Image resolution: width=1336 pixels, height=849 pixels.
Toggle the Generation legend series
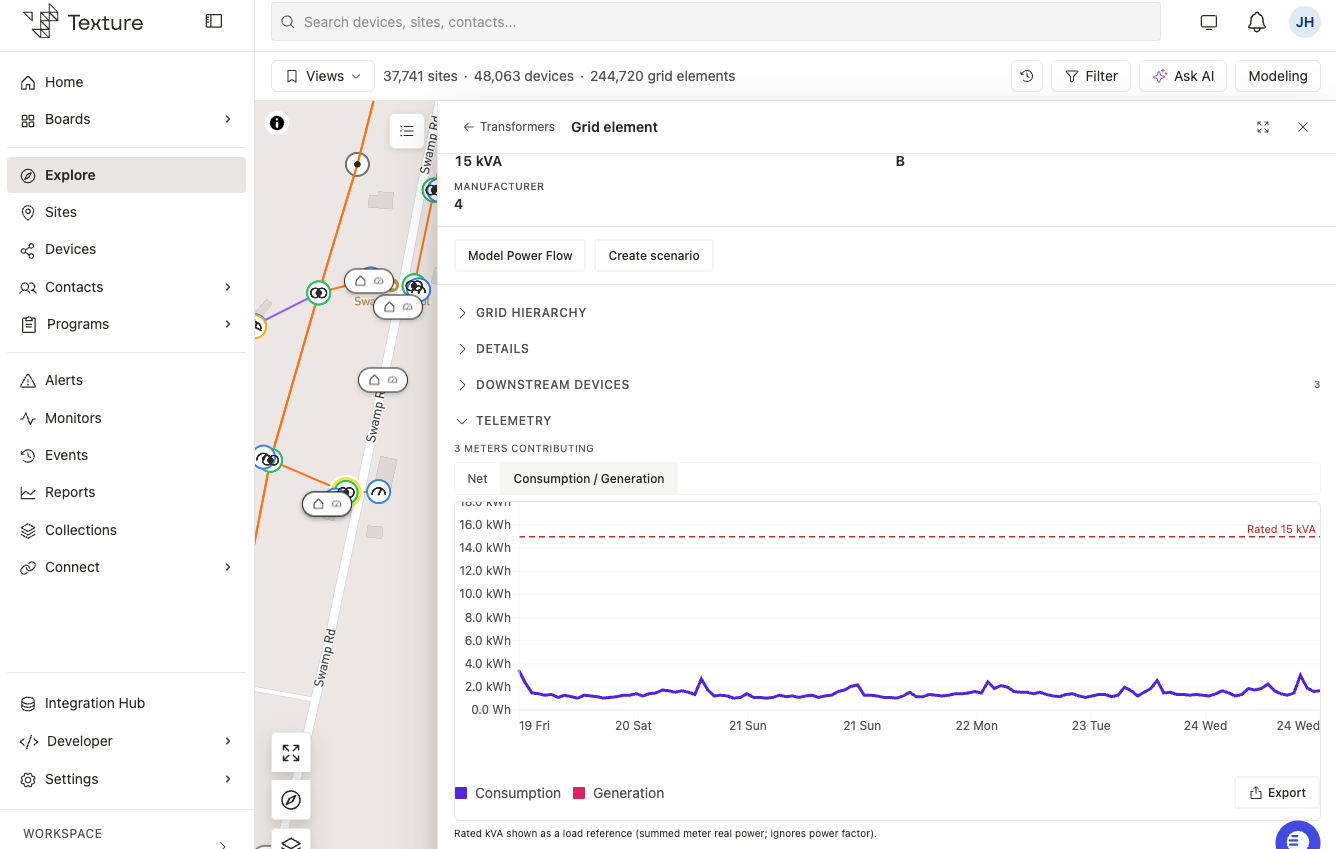(x=619, y=793)
